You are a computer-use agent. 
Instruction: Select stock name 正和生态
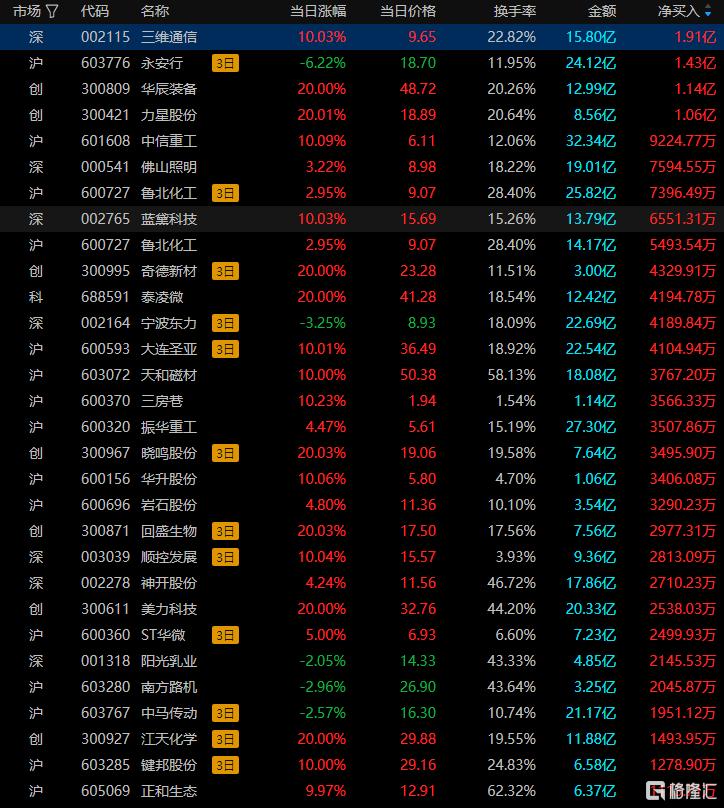coord(169,791)
